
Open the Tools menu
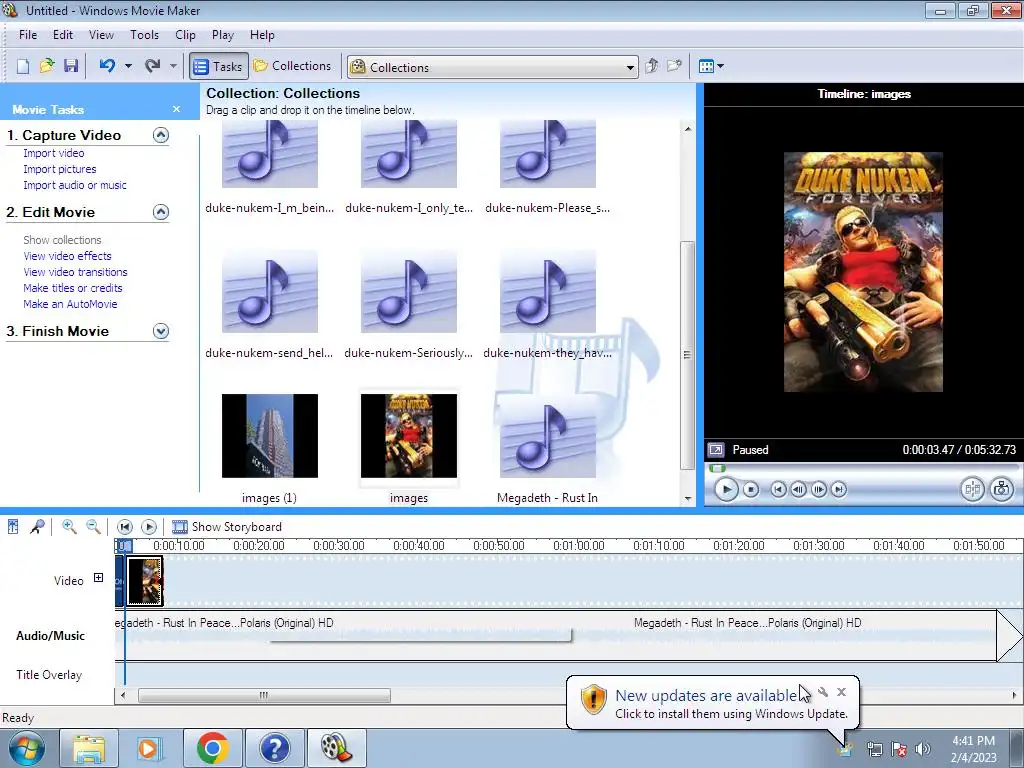point(144,35)
